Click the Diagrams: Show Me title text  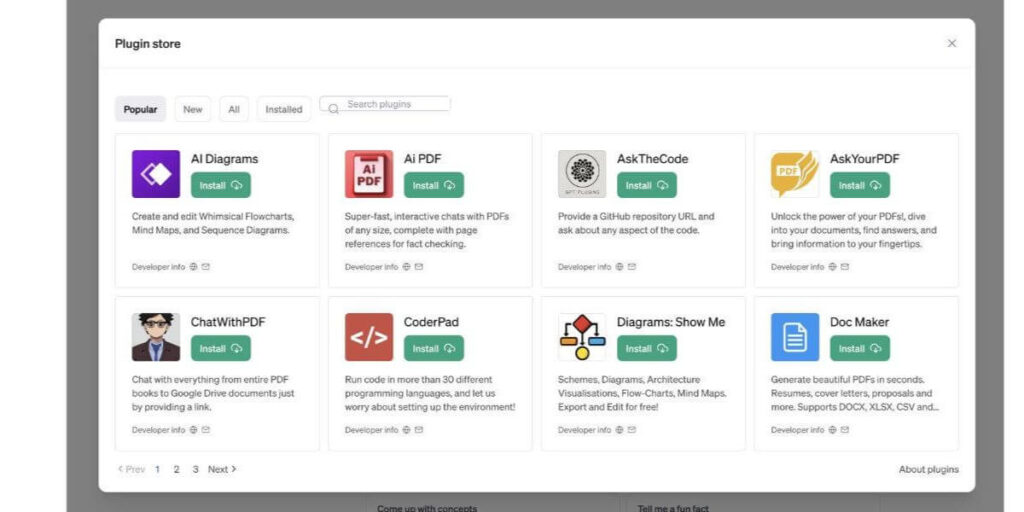click(671, 322)
